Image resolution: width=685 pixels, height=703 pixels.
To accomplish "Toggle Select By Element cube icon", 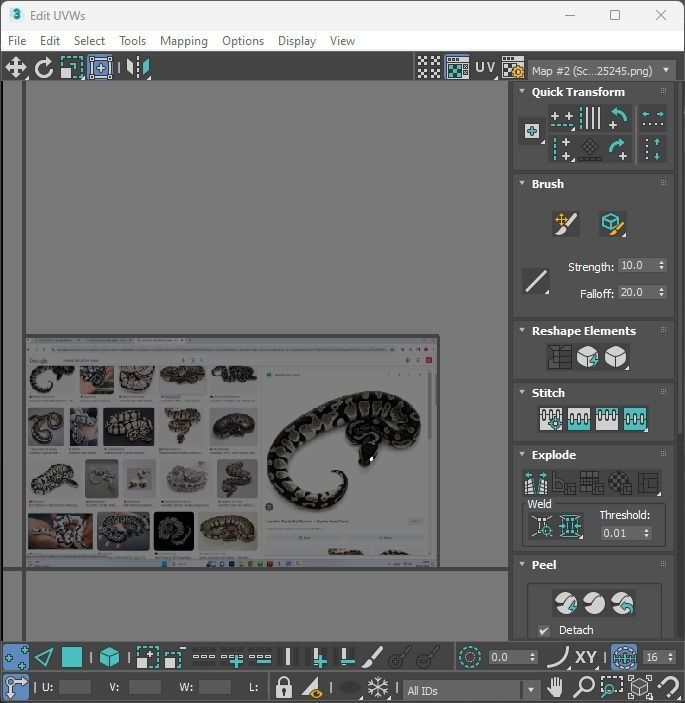I will 109,657.
